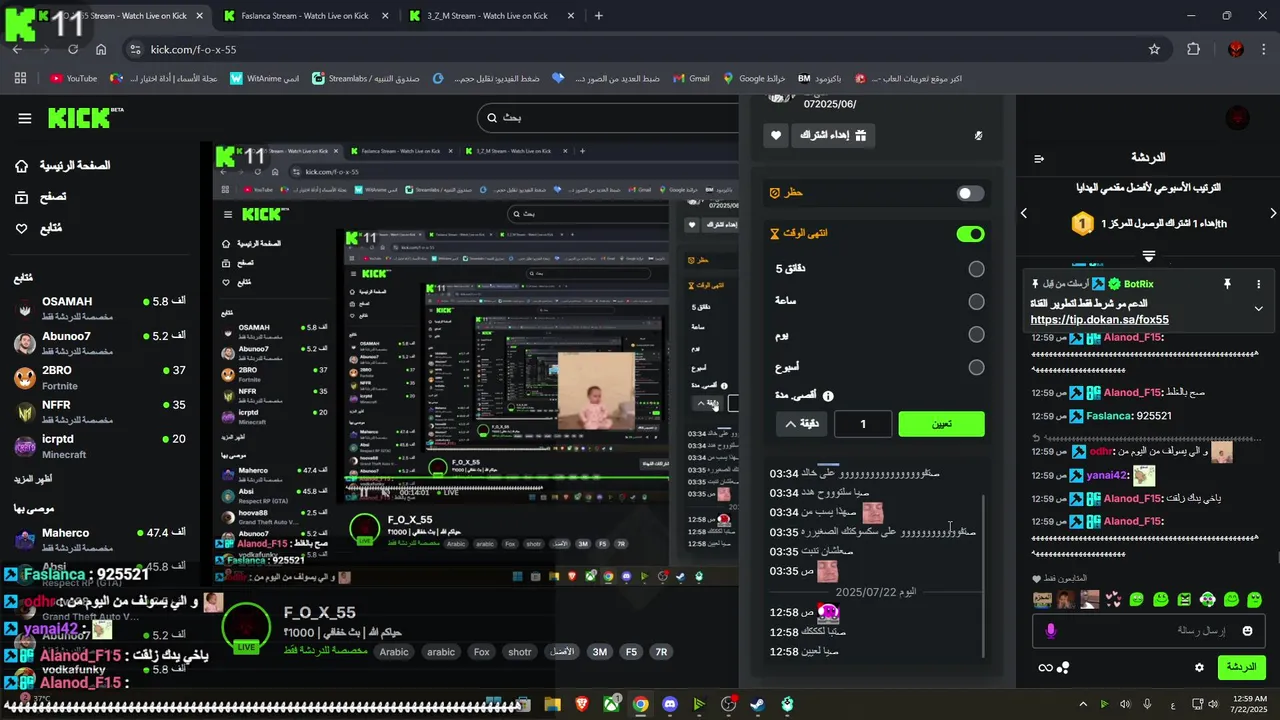
Task: Open the browser extensions puzzle icon
Action: (x=1193, y=49)
